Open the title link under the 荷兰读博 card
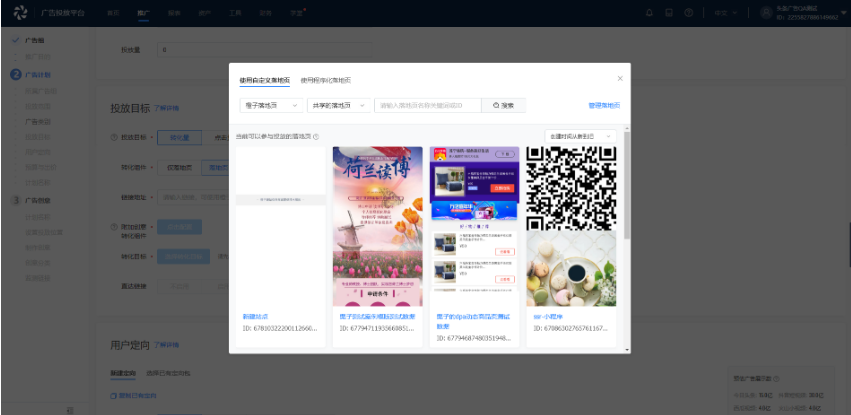The height and width of the screenshot is (415, 851). click(377, 316)
